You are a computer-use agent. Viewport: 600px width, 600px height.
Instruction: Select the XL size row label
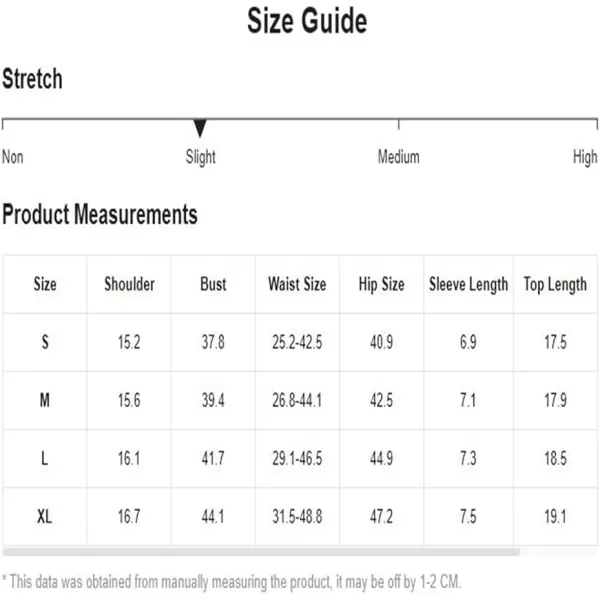pyautogui.click(x=44, y=516)
